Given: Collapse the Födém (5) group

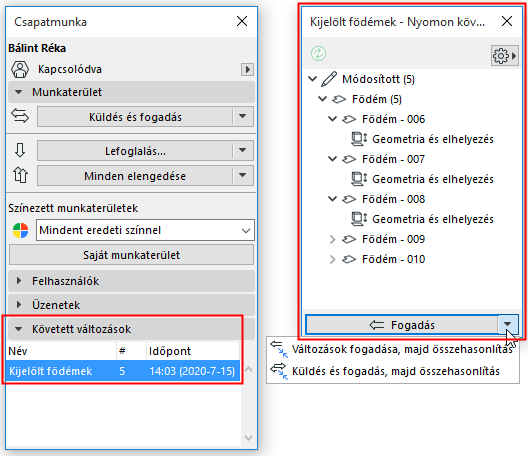Looking at the screenshot, I should [323, 99].
